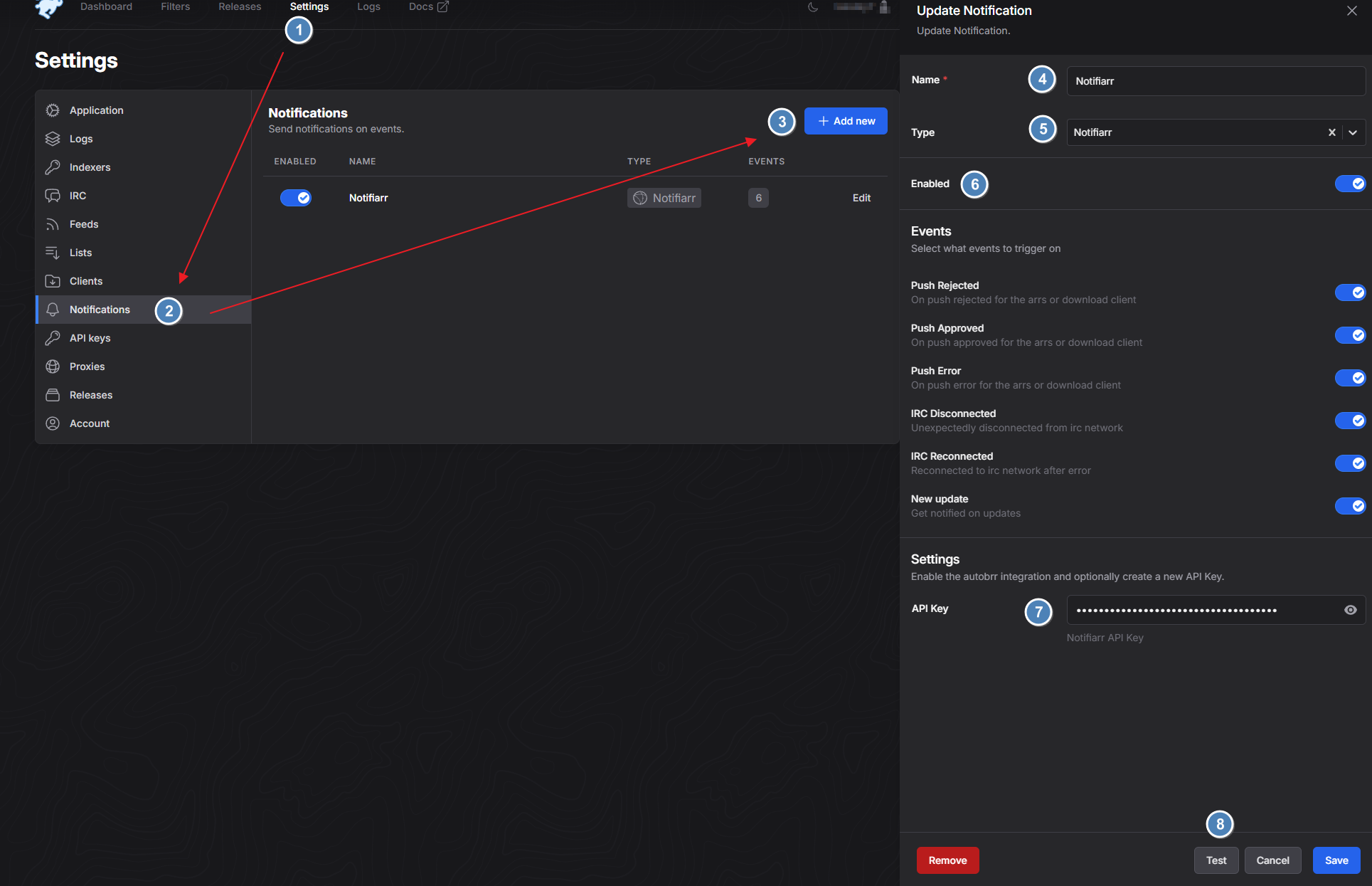
Task: Click the Indexers key icon
Action: (53, 167)
